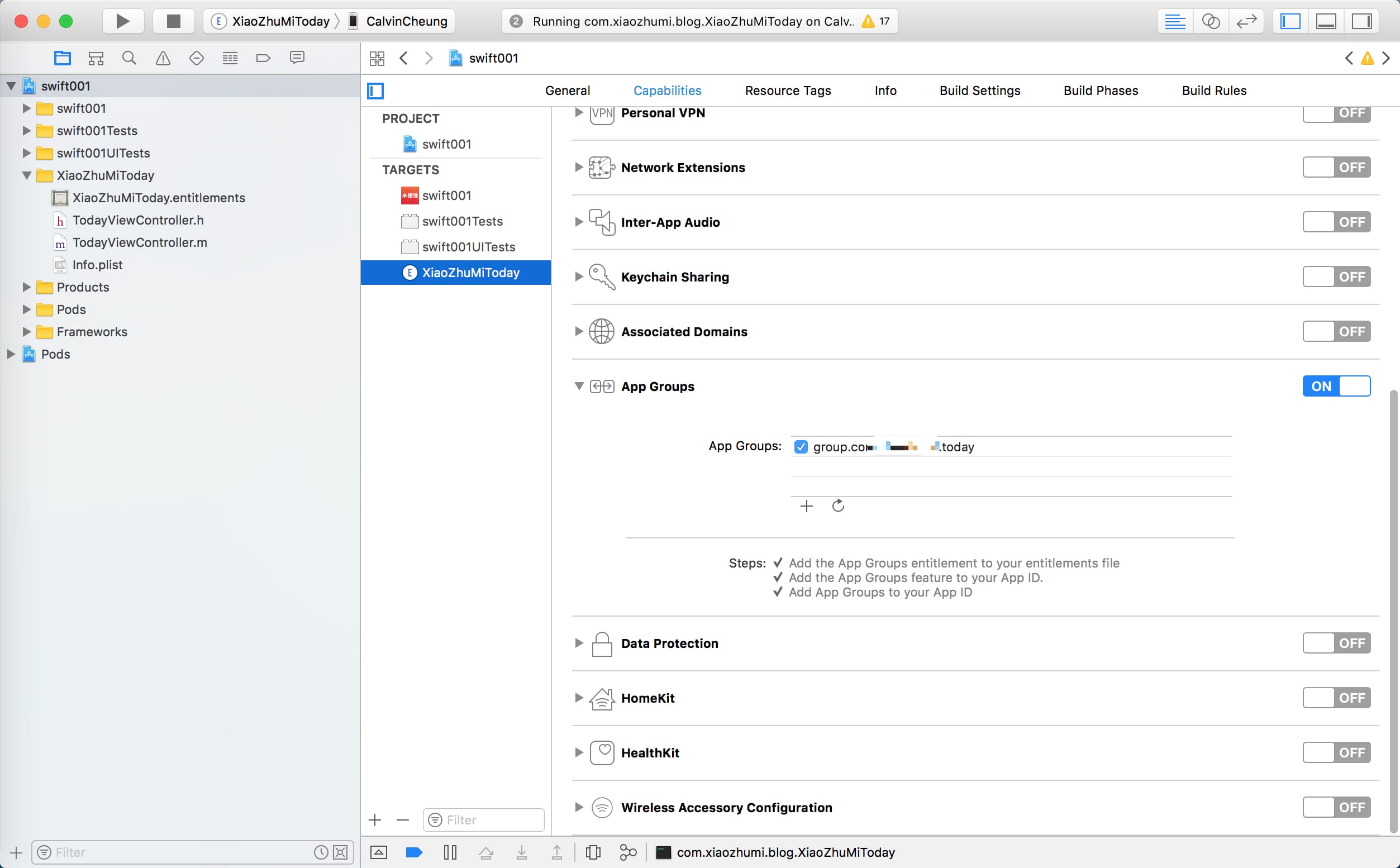The image size is (1400, 868).
Task: Open the Find navigator magnifier icon
Action: point(129,58)
